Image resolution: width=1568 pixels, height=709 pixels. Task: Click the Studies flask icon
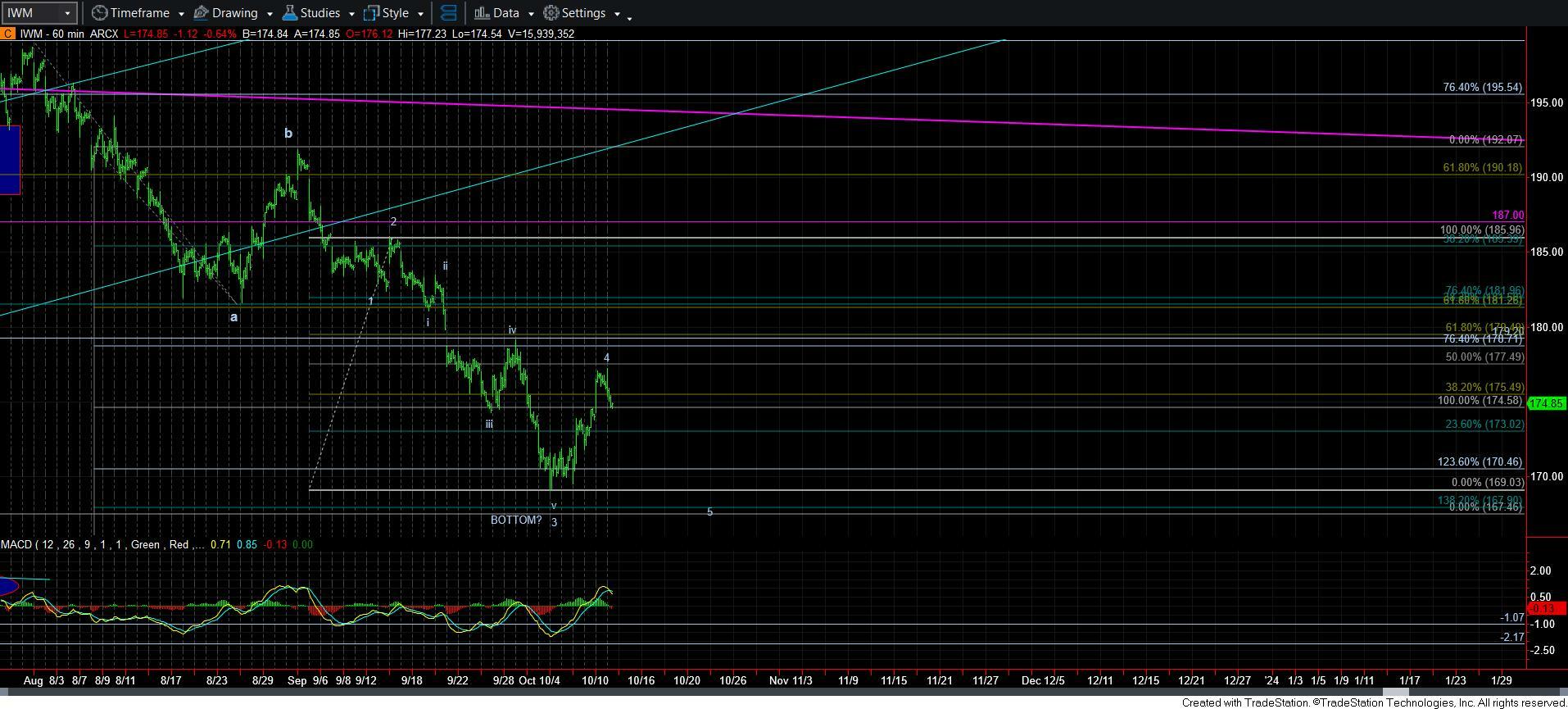point(289,13)
